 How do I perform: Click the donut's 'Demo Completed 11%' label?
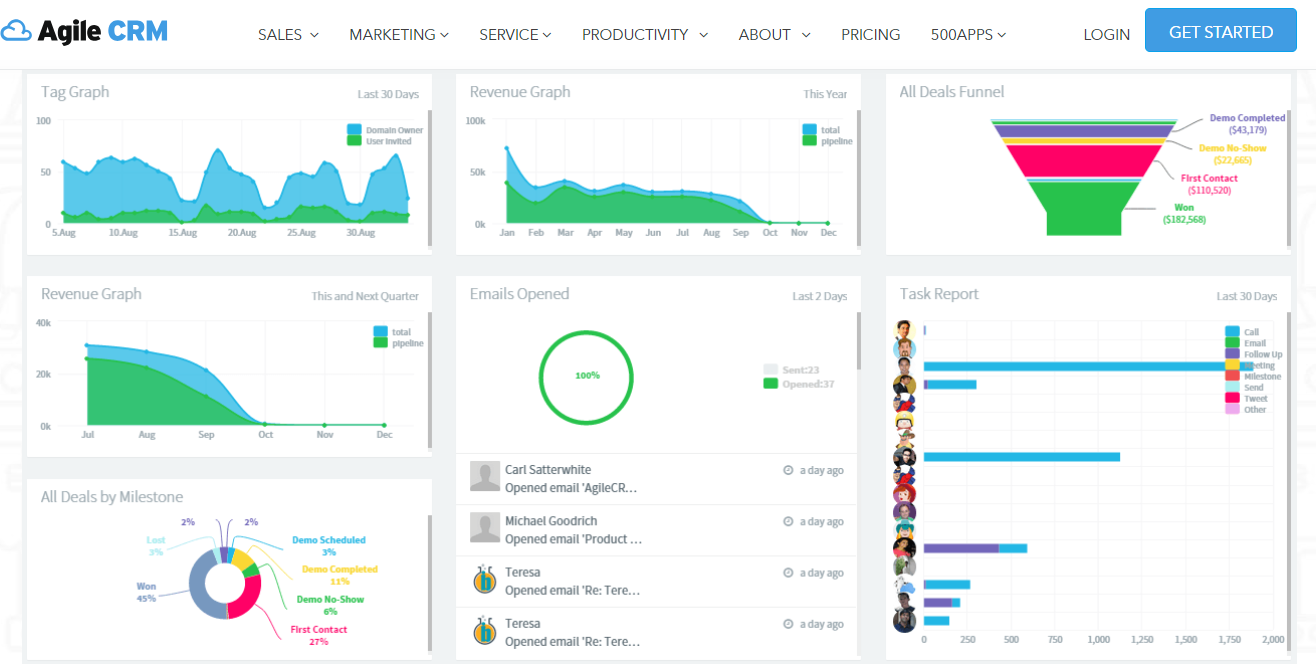(340, 575)
